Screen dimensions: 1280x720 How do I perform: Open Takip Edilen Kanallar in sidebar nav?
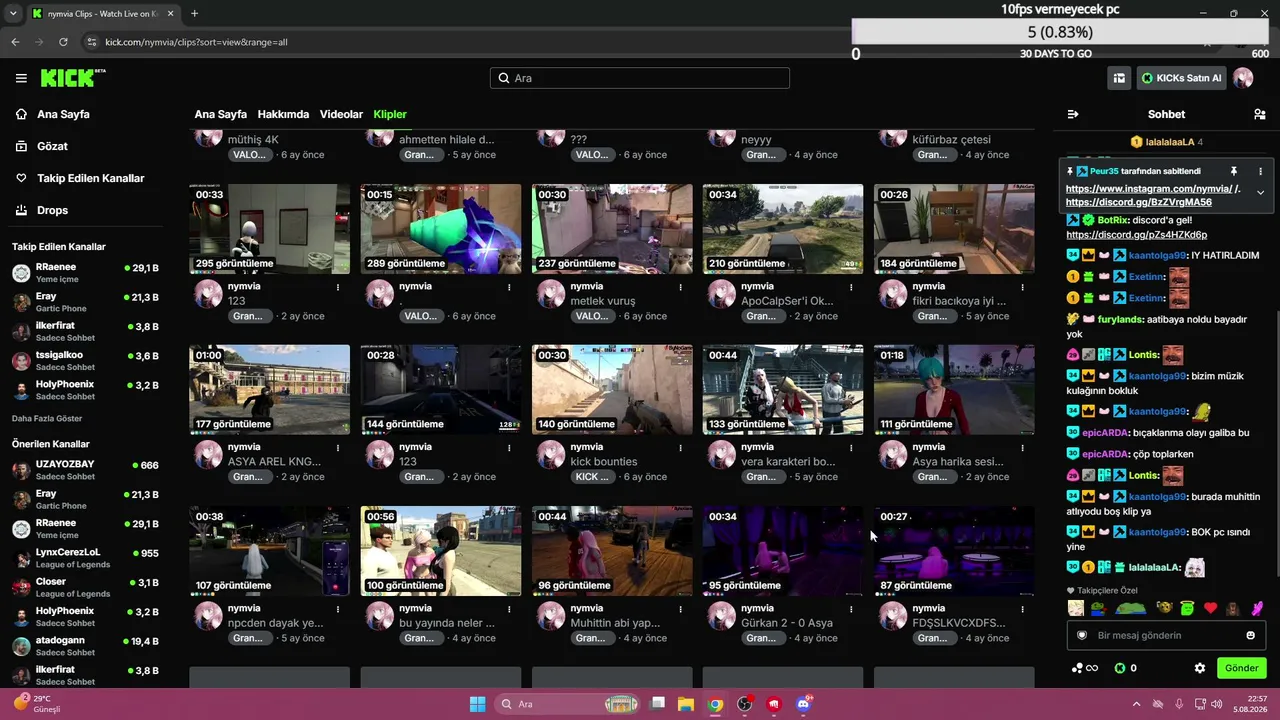click(x=91, y=178)
